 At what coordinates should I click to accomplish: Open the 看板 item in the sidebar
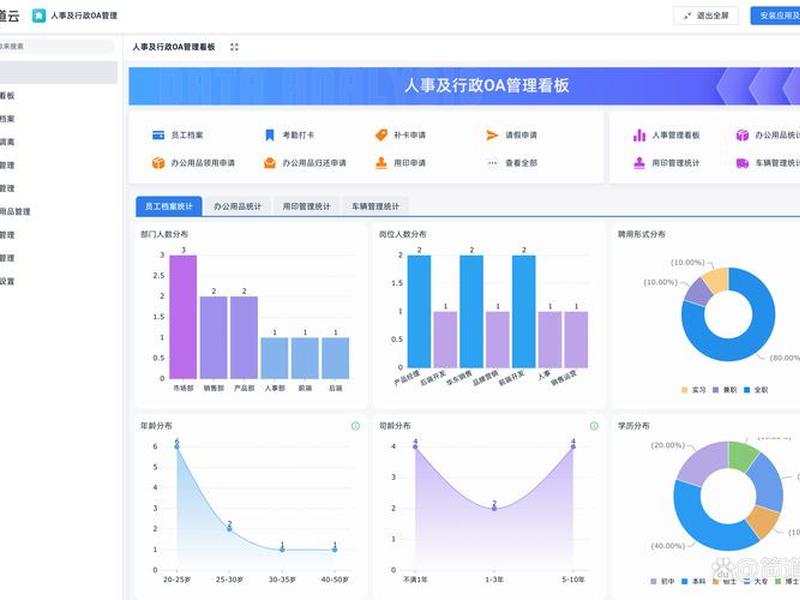click(7, 95)
